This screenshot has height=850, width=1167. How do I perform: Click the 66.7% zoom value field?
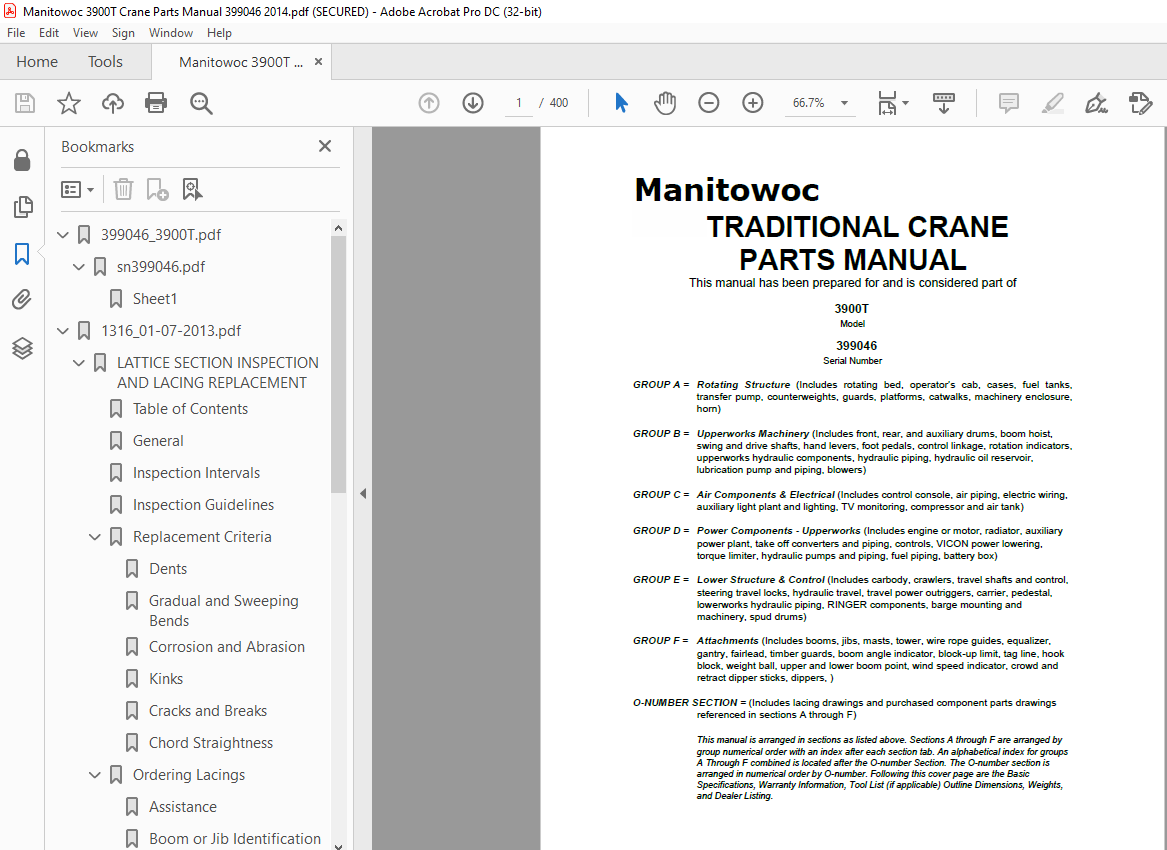(808, 103)
